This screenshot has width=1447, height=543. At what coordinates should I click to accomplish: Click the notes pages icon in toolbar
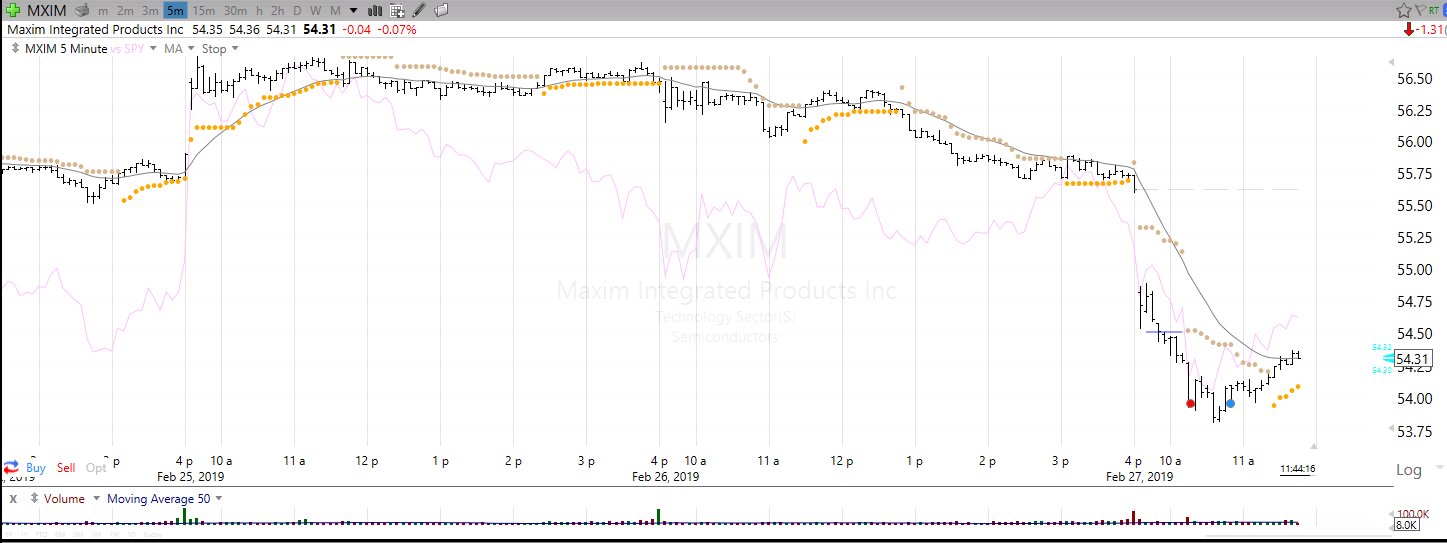(441, 10)
